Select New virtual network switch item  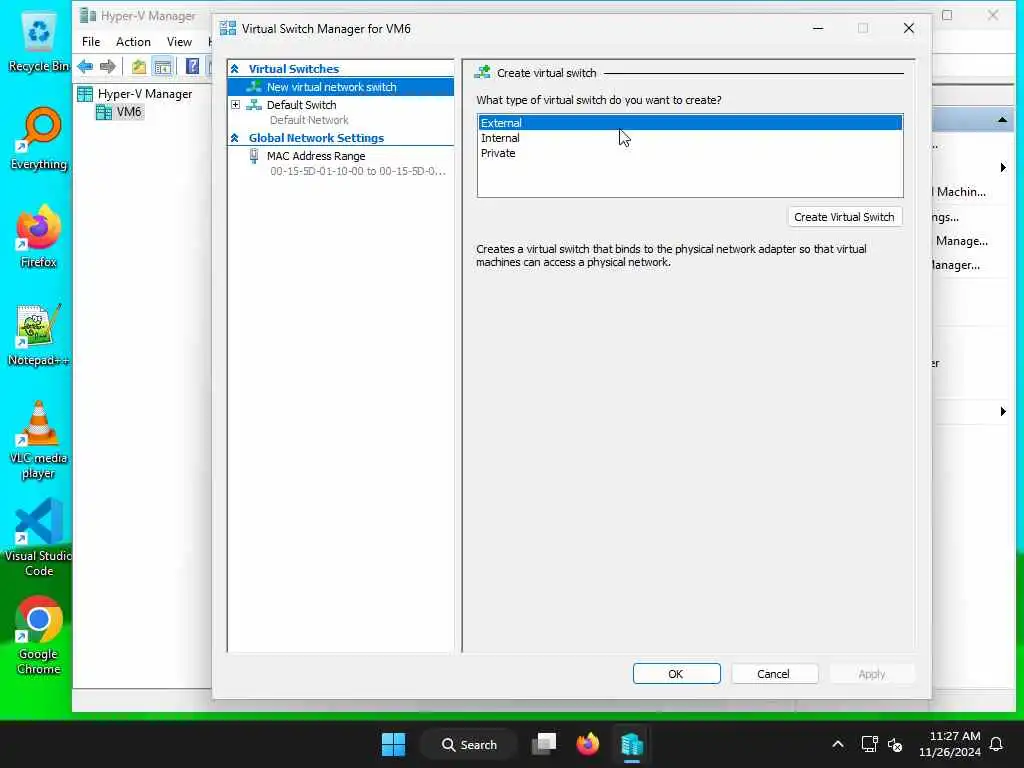click(x=340, y=87)
